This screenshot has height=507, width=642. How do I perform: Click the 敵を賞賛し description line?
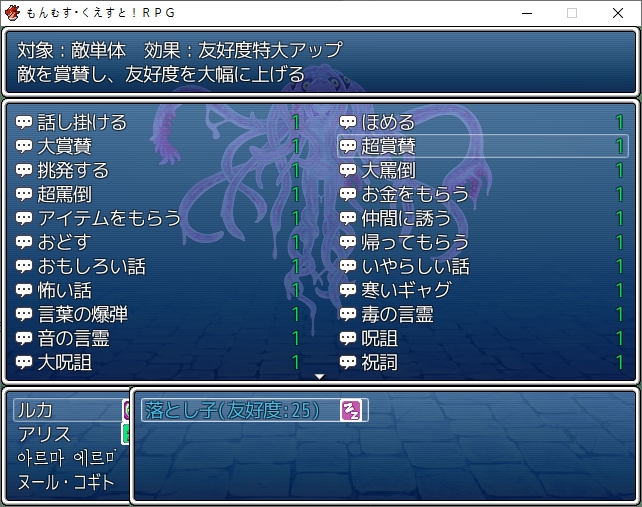pyautogui.click(x=161, y=74)
